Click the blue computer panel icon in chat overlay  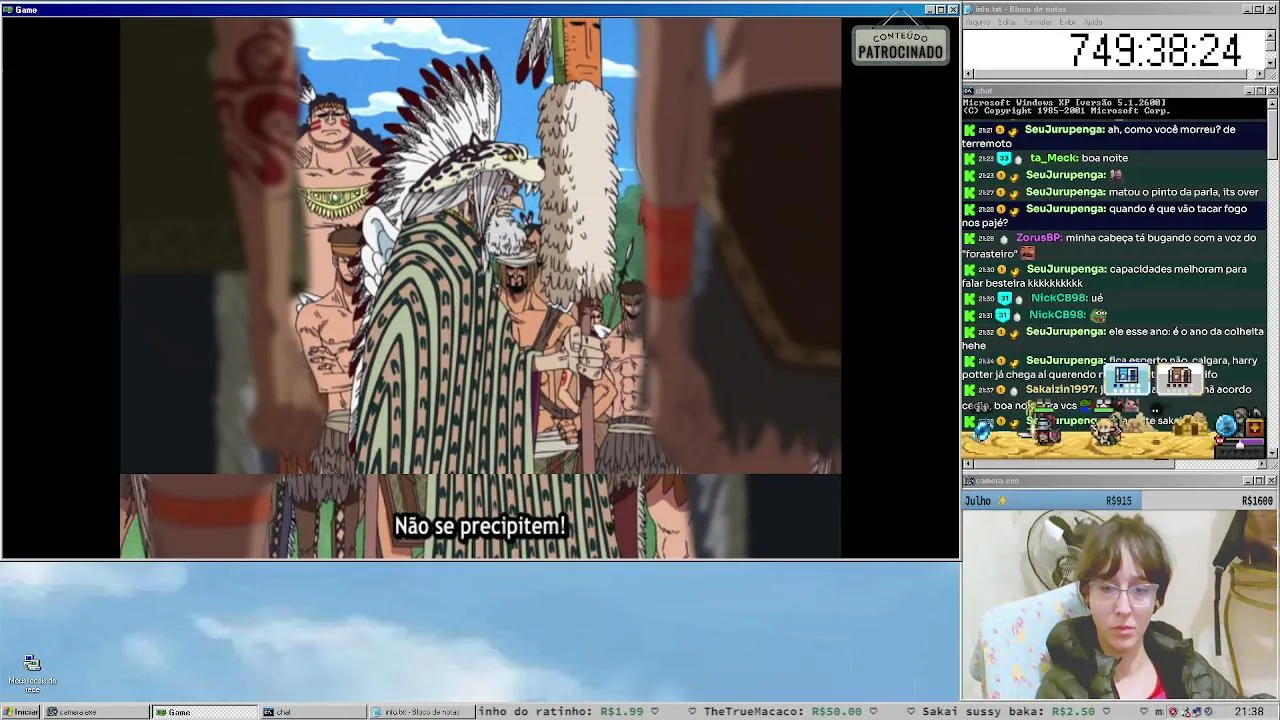coord(1126,377)
